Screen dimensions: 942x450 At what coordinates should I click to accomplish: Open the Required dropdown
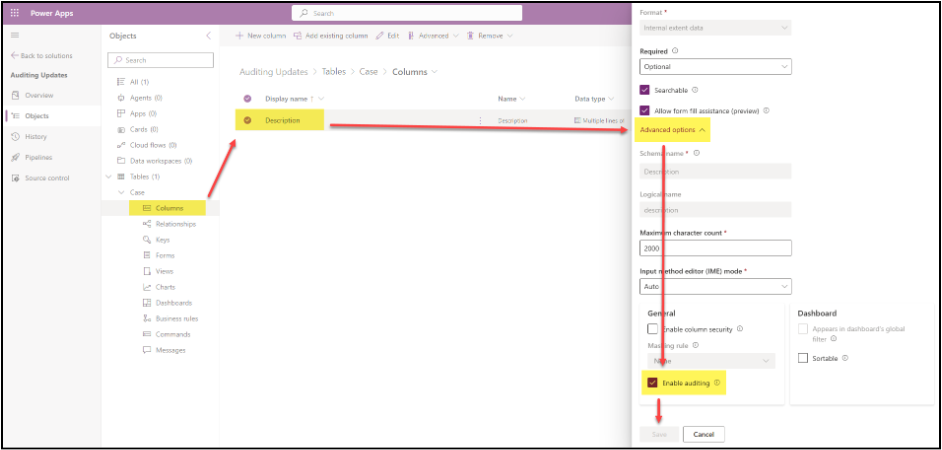[x=715, y=67]
